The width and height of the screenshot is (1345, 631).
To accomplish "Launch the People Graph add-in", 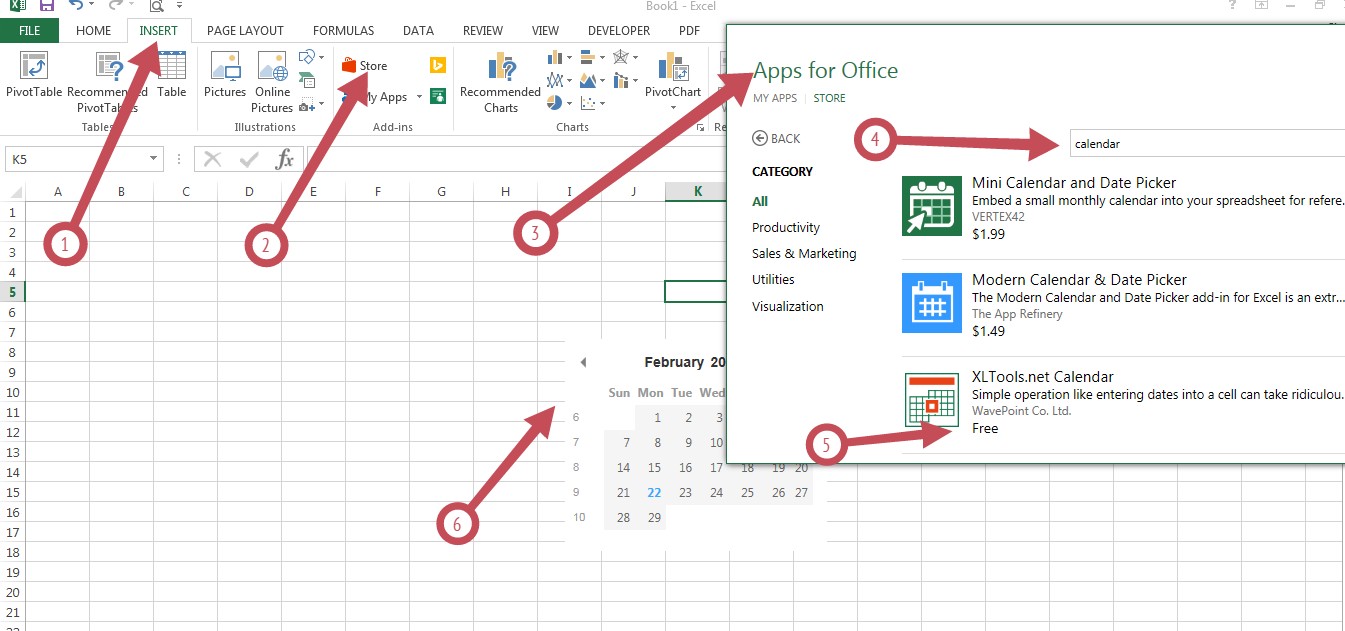I will click(437, 96).
